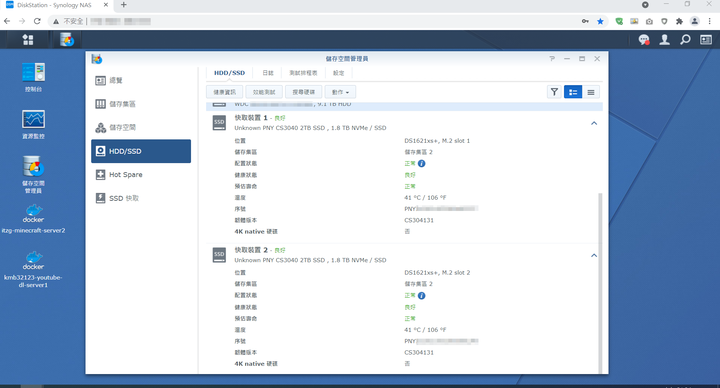Image resolution: width=720 pixels, height=388 pixels.
Task: Select 儲存集區 in sidebar
Action: pos(141,104)
